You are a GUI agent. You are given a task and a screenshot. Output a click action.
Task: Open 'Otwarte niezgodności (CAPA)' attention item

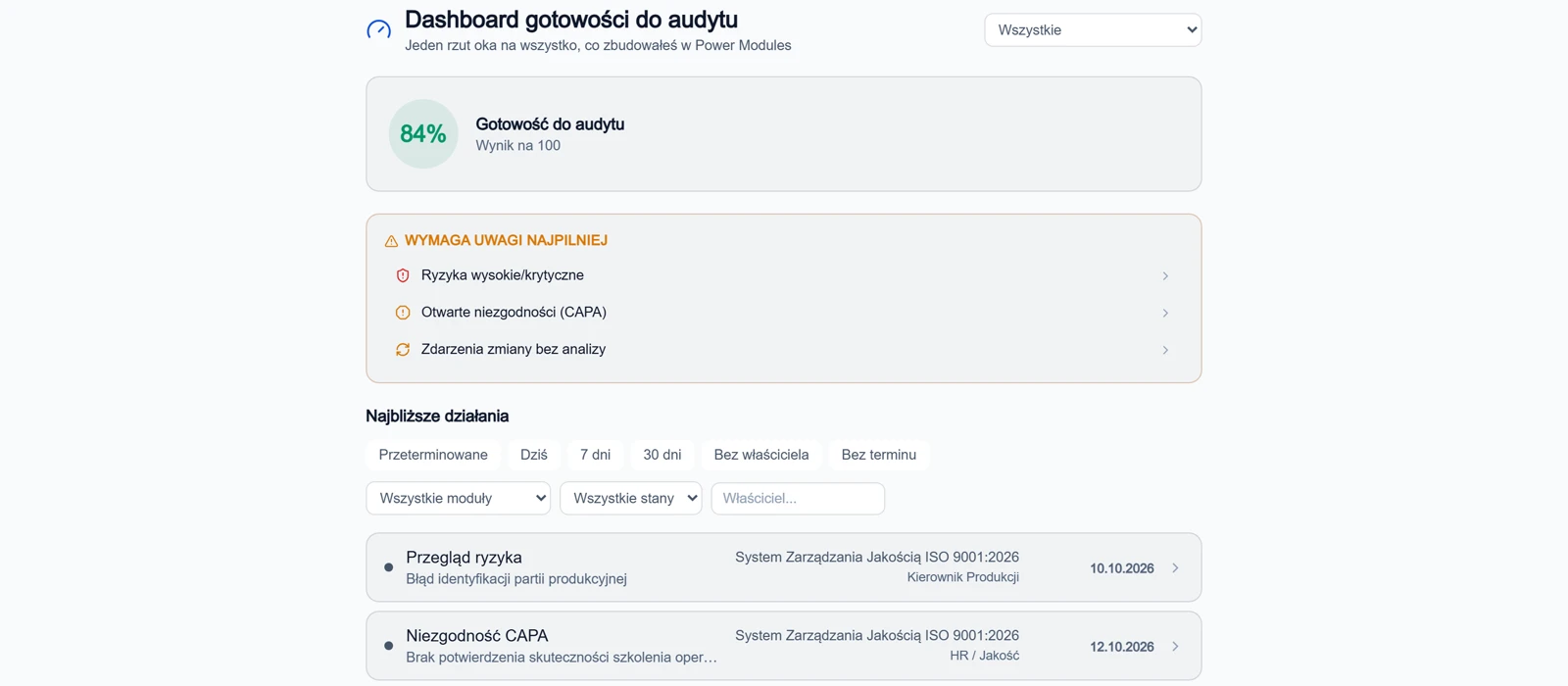pos(783,313)
